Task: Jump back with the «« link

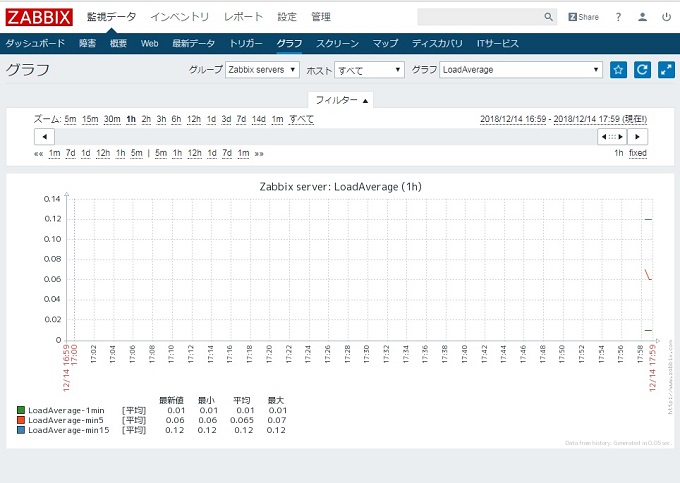Action: coord(39,153)
